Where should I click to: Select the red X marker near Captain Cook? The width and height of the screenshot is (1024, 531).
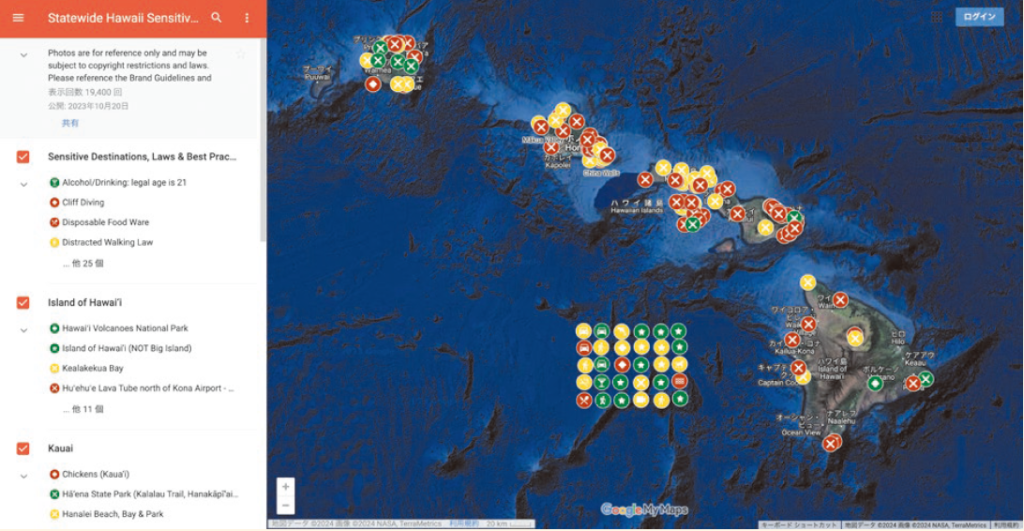[x=798, y=368]
